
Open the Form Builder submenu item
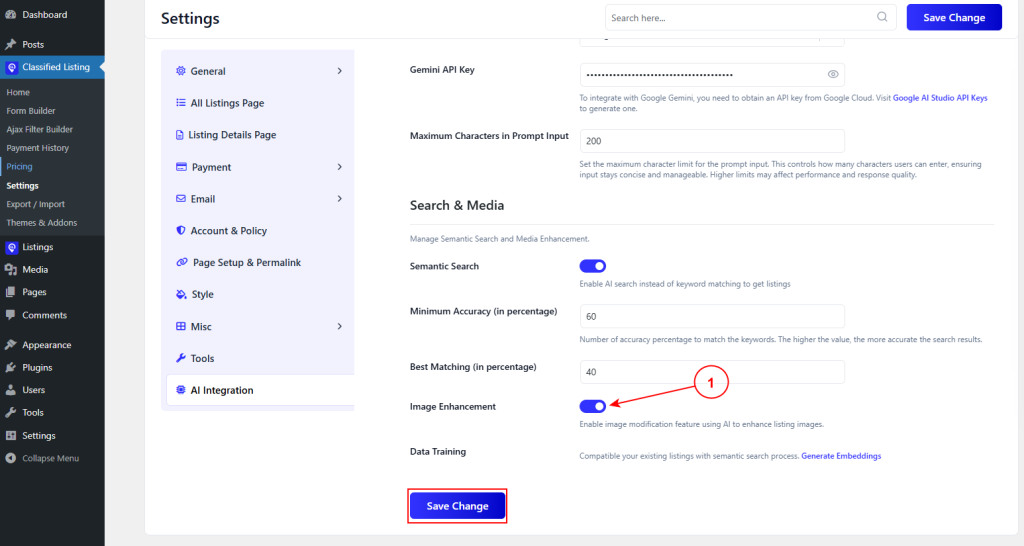pyautogui.click(x=31, y=111)
